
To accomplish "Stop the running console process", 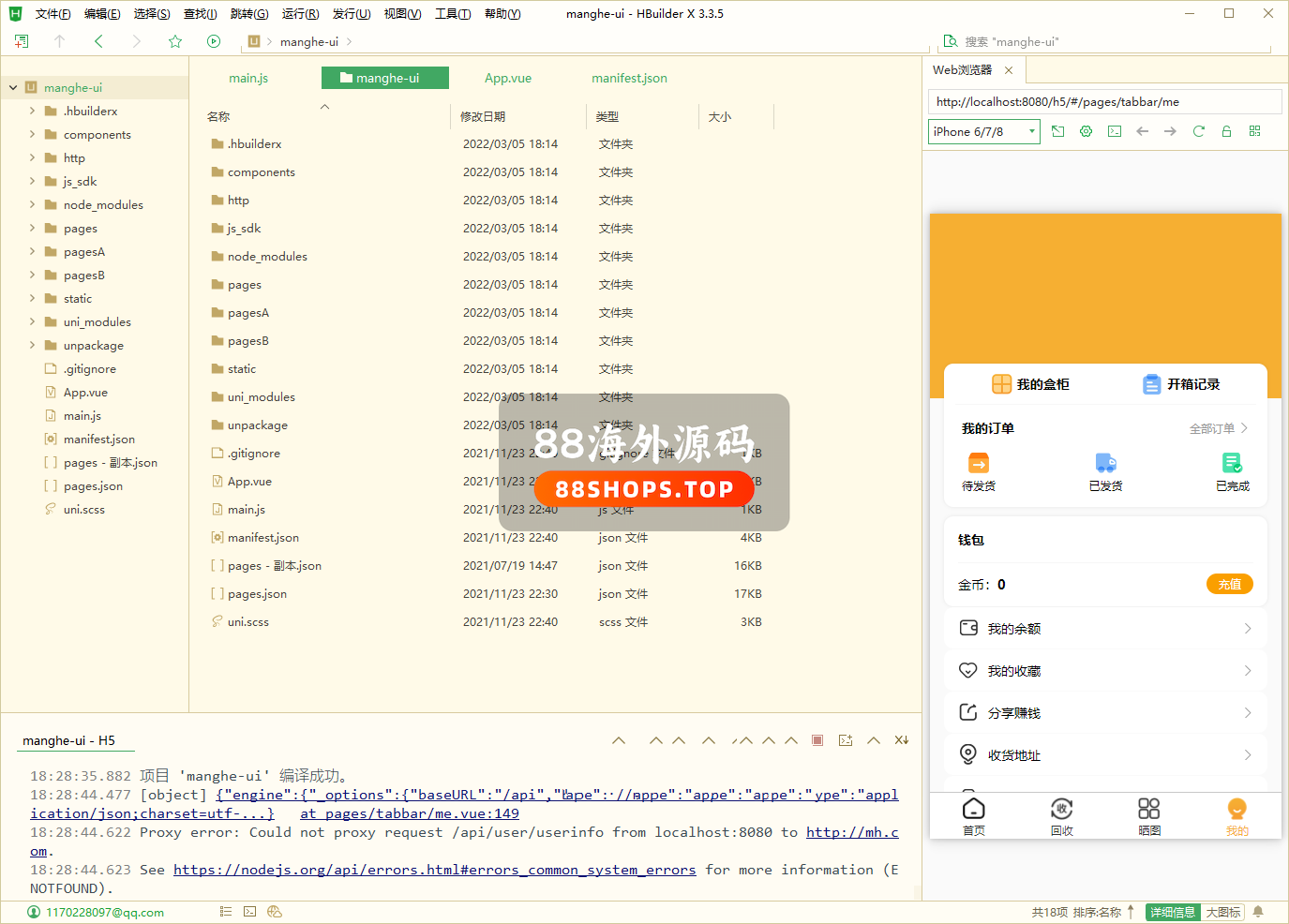I will 817,740.
